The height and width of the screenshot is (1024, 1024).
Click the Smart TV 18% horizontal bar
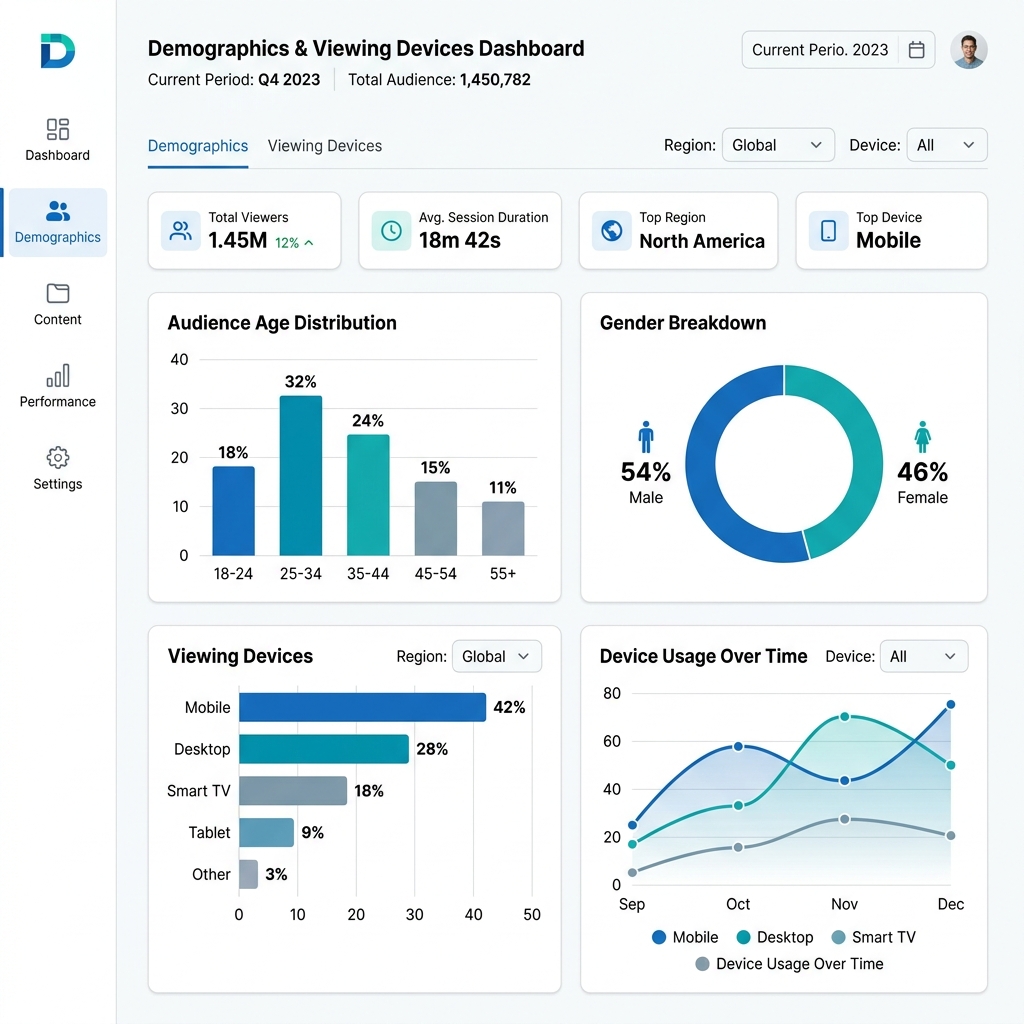[x=293, y=791]
